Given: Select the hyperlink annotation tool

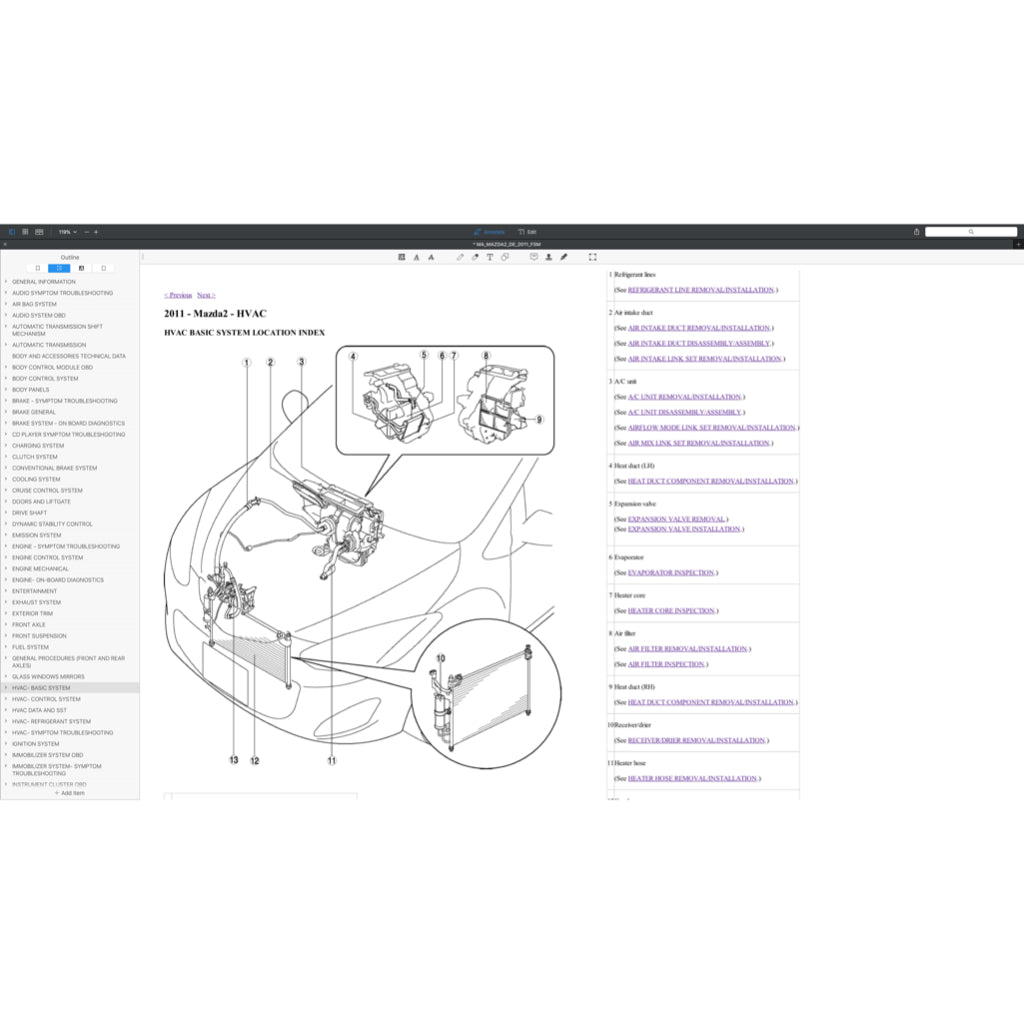Looking at the screenshot, I should tap(506, 257).
